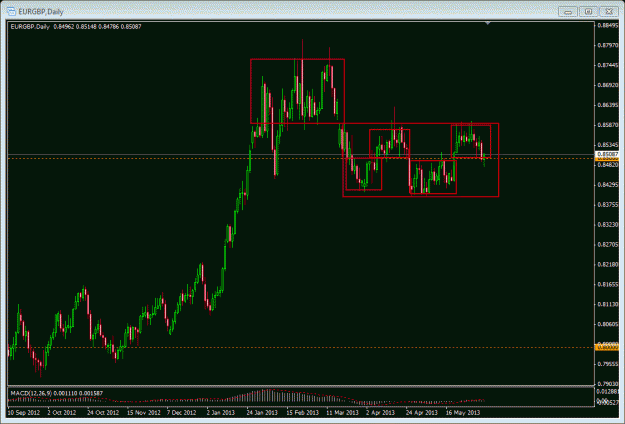
Task: Click the current price label 0.85087
Action: pyautogui.click(x=607, y=154)
